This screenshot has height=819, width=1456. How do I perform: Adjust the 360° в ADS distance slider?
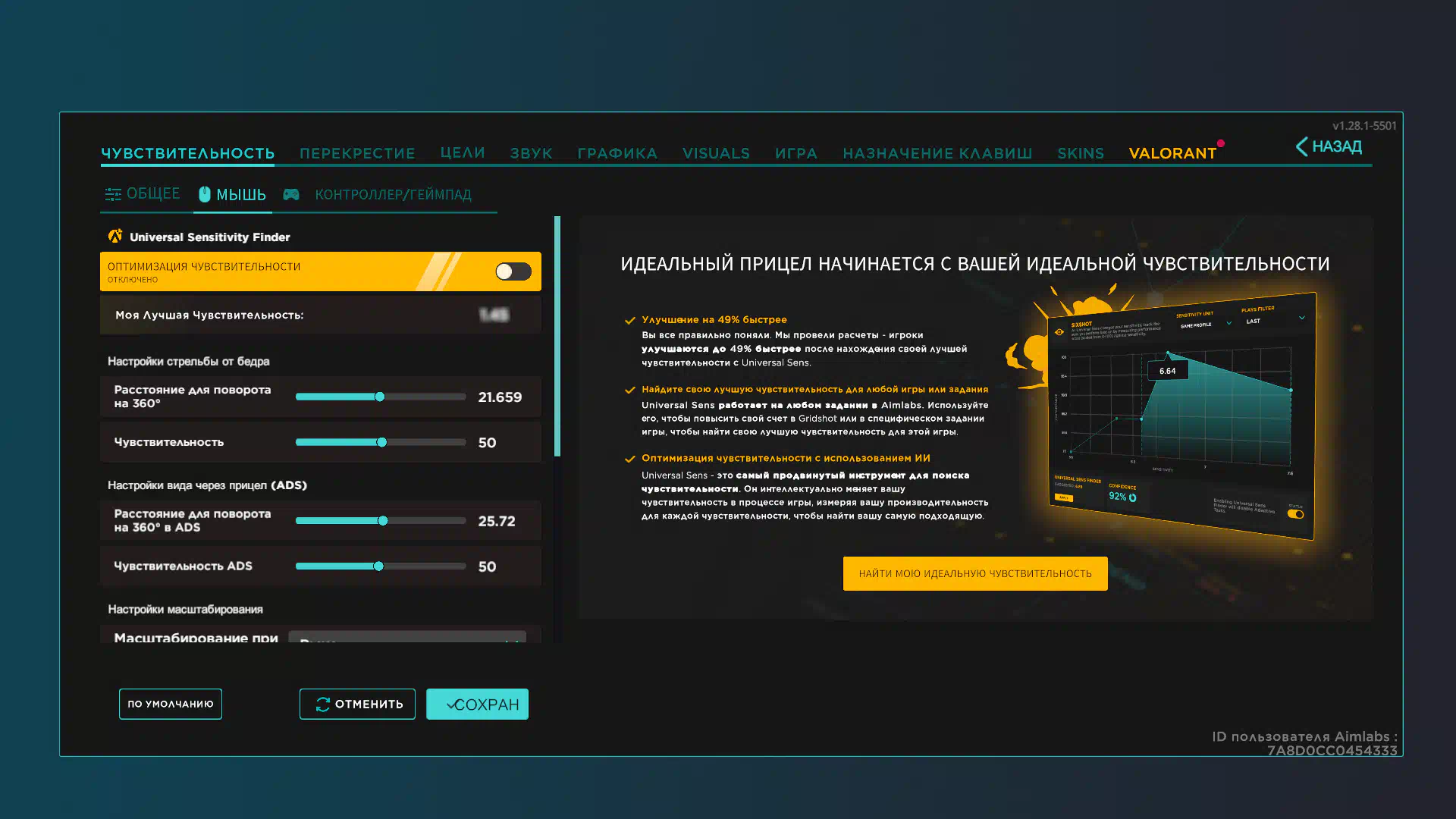(381, 521)
